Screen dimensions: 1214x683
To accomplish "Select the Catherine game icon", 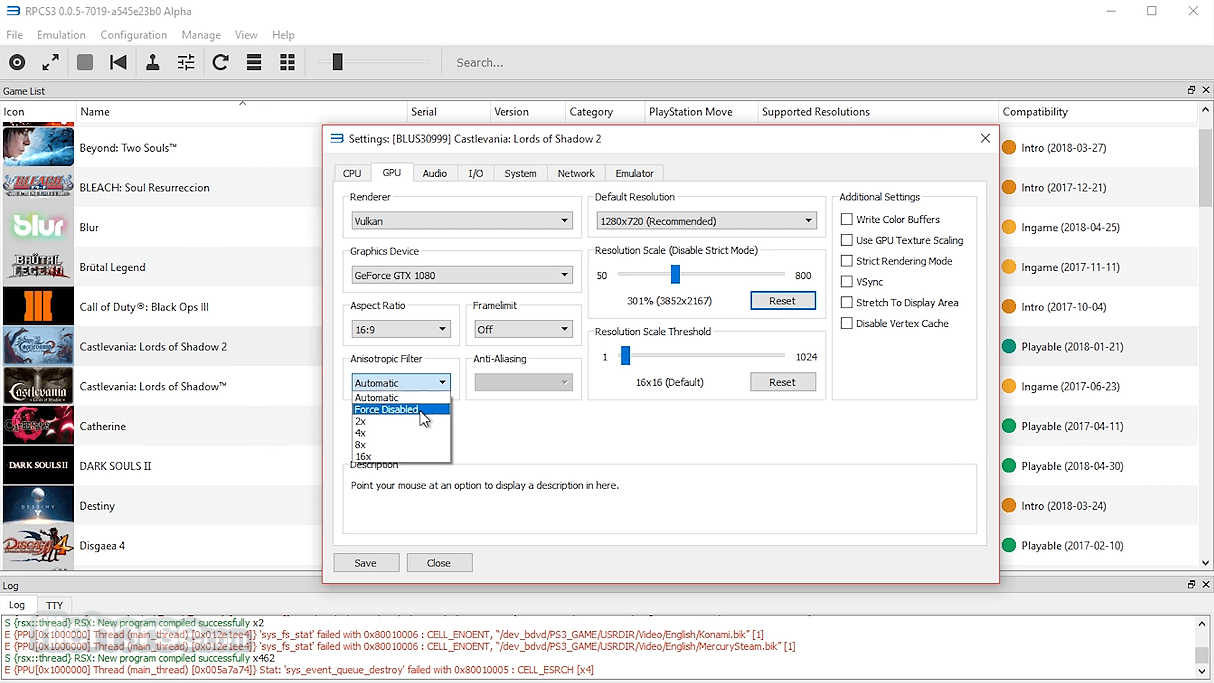I will 38,426.
